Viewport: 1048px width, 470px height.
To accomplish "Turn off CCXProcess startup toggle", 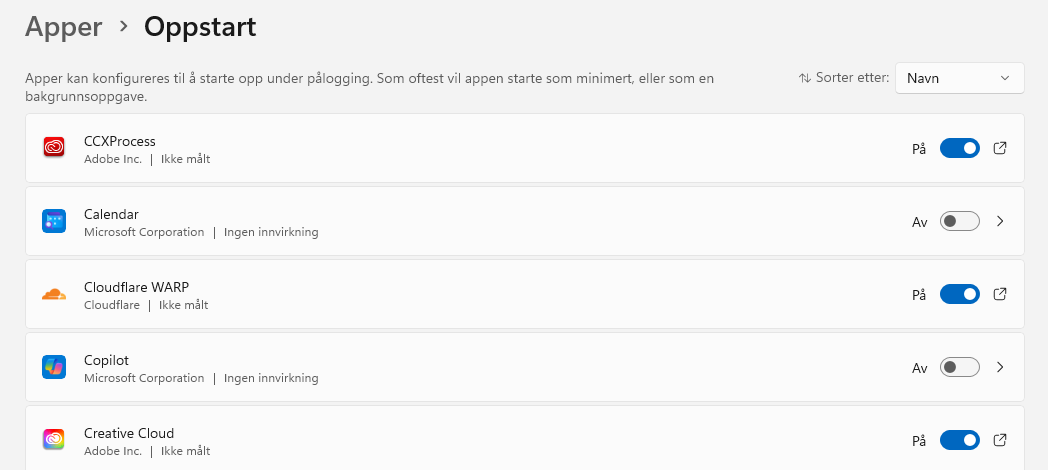I will 959,149.
